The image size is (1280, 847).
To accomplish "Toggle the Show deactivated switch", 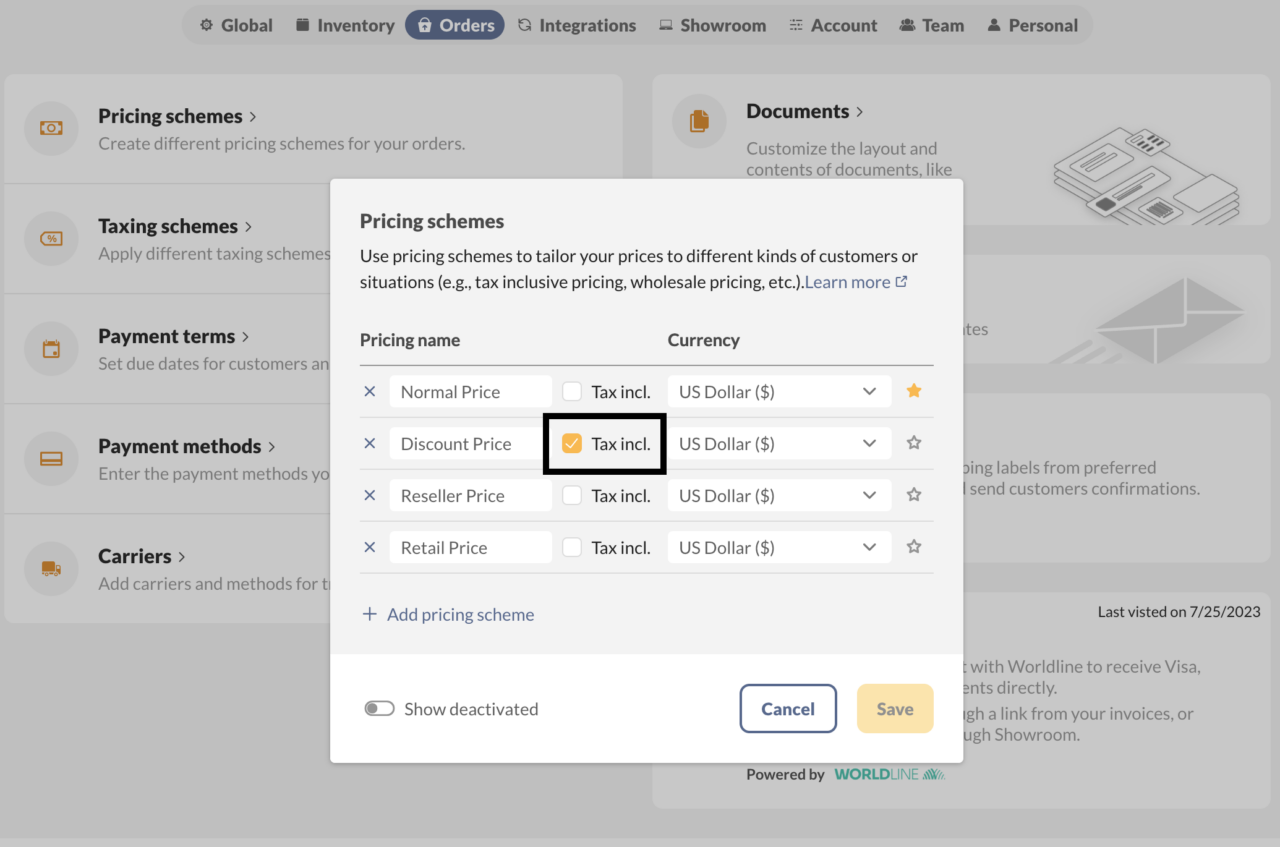I will [379, 709].
